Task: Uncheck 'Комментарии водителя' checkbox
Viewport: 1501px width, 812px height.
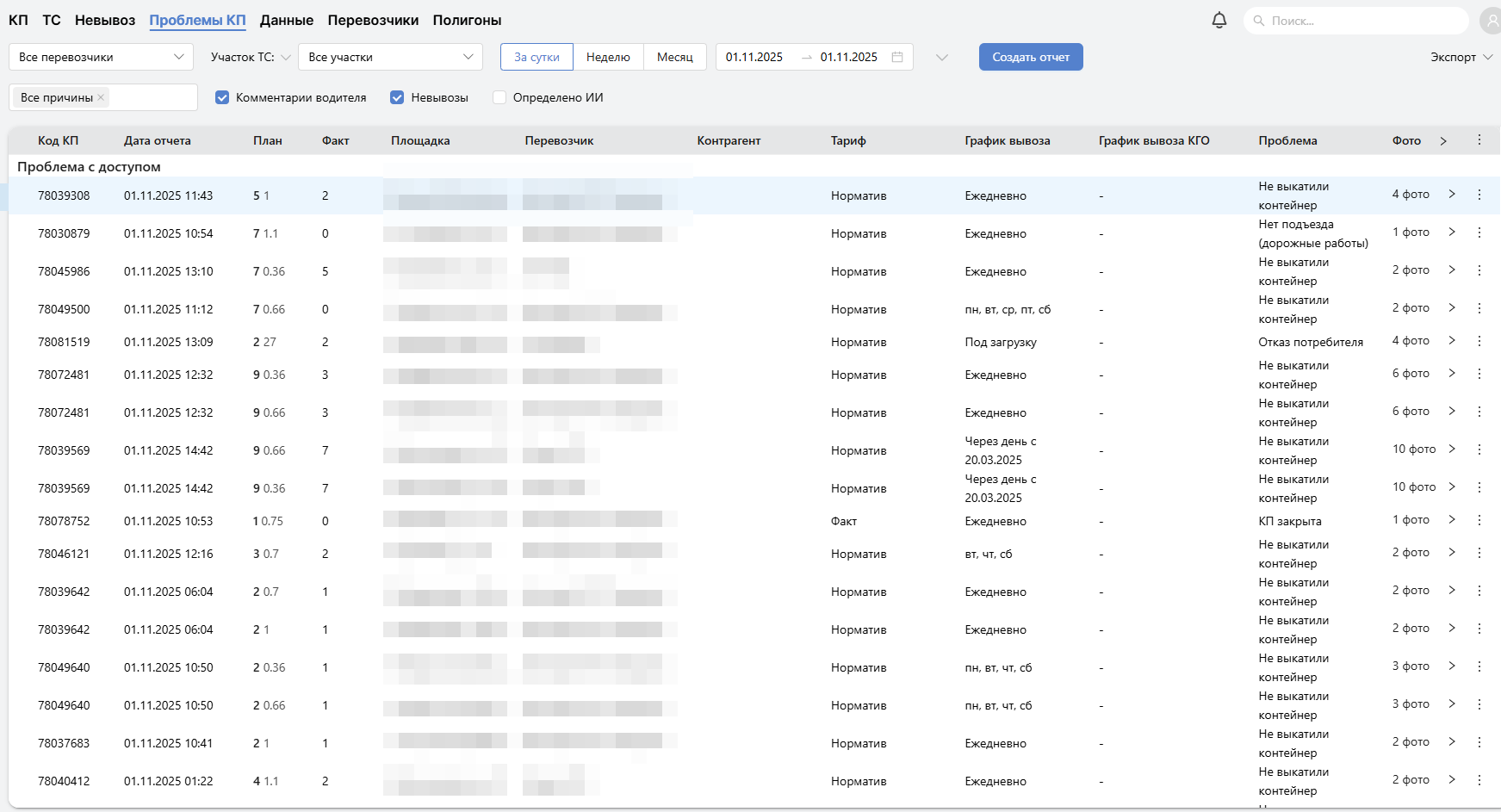Action: click(x=222, y=97)
